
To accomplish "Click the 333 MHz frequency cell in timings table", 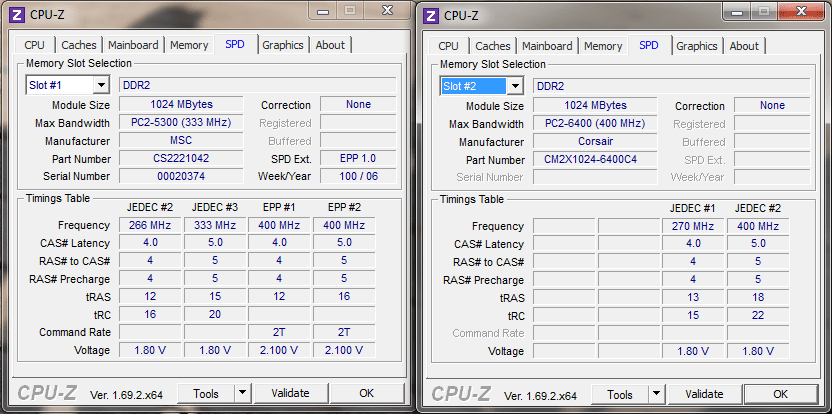I will (x=215, y=225).
